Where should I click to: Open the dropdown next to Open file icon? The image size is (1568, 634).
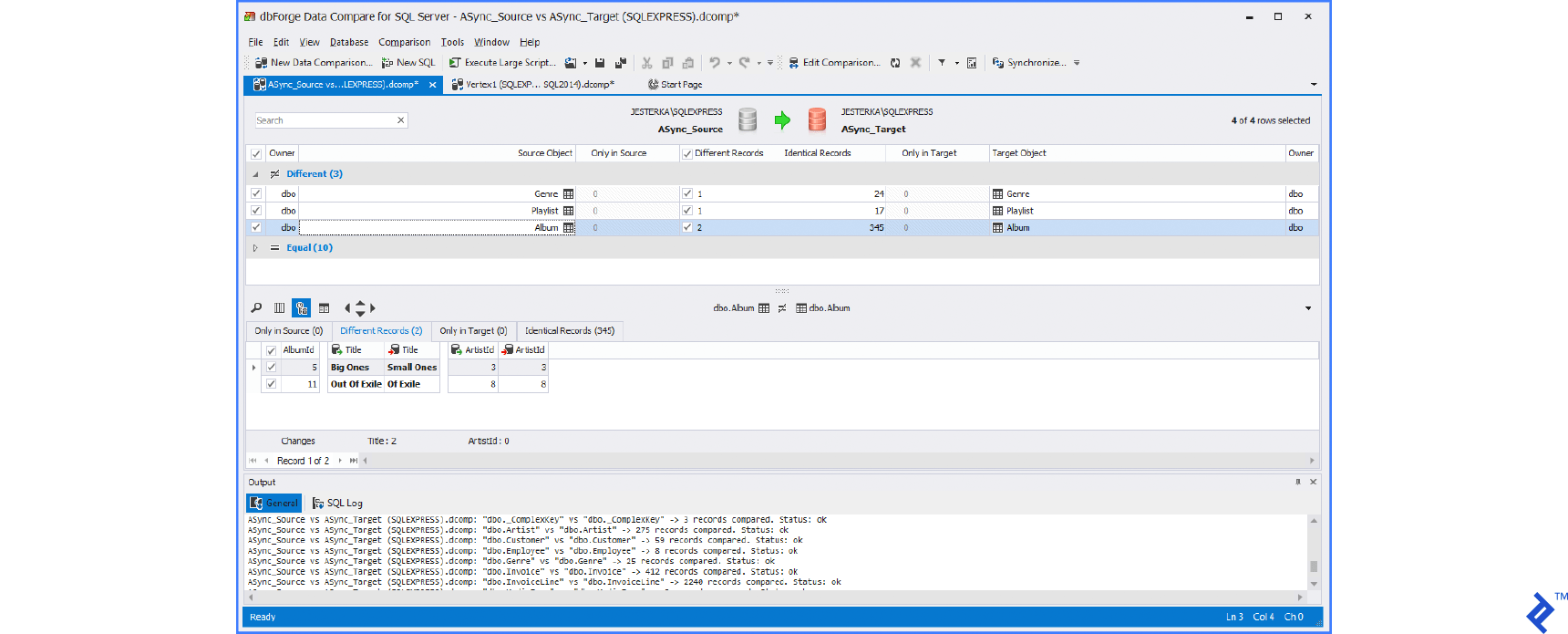pyautogui.click(x=585, y=63)
